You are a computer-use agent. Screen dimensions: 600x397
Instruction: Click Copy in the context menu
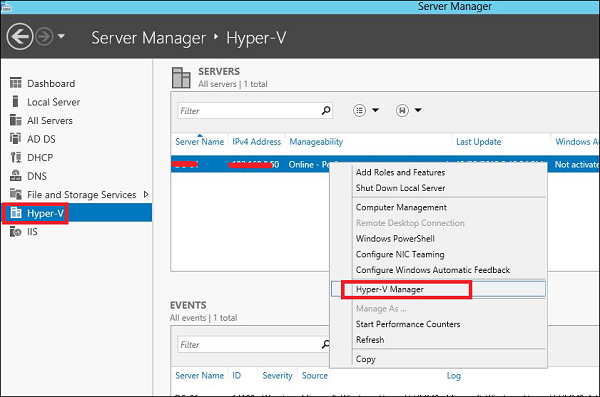pos(365,359)
